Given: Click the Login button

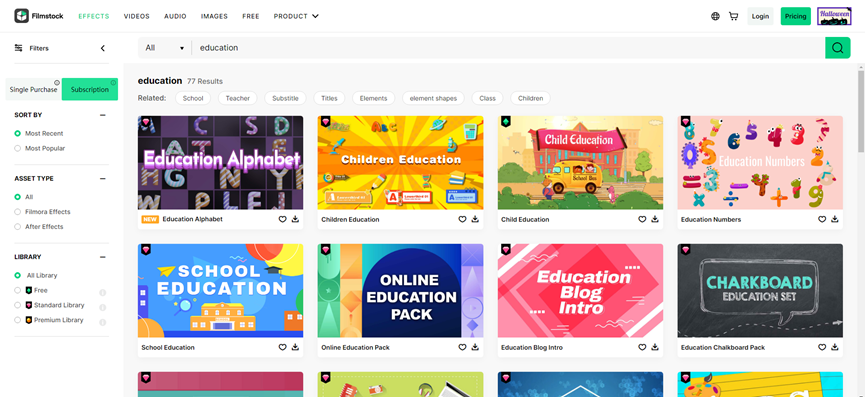Looking at the screenshot, I should (x=760, y=16).
